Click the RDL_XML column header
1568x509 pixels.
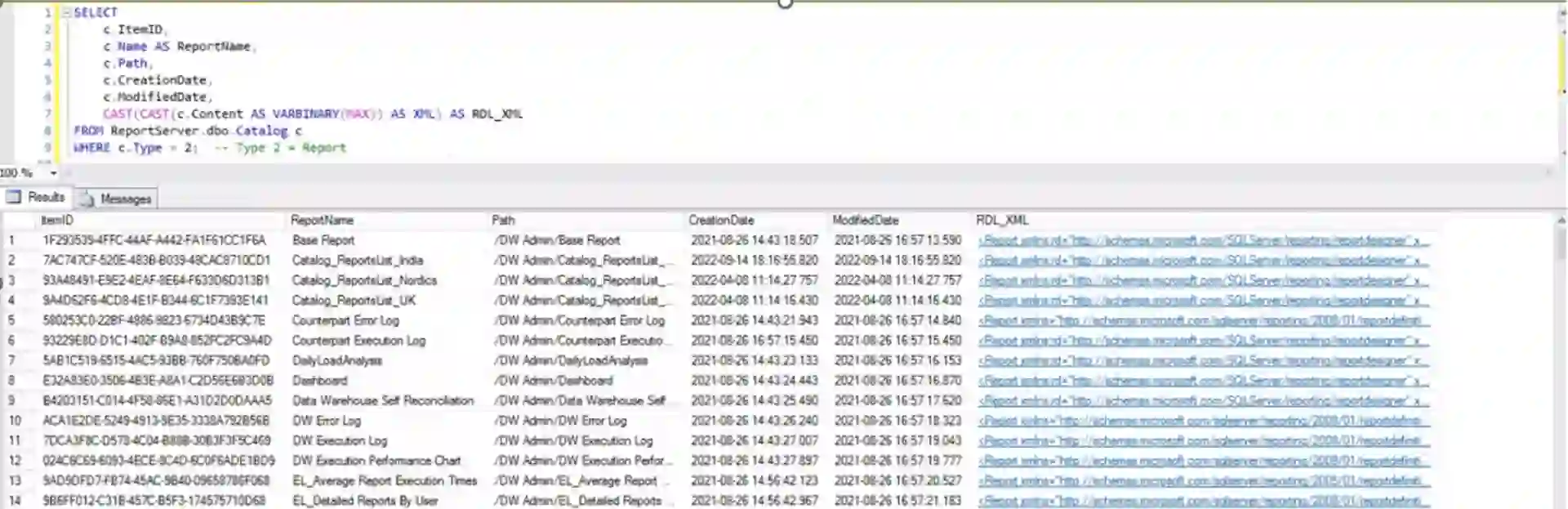[x=1002, y=221]
